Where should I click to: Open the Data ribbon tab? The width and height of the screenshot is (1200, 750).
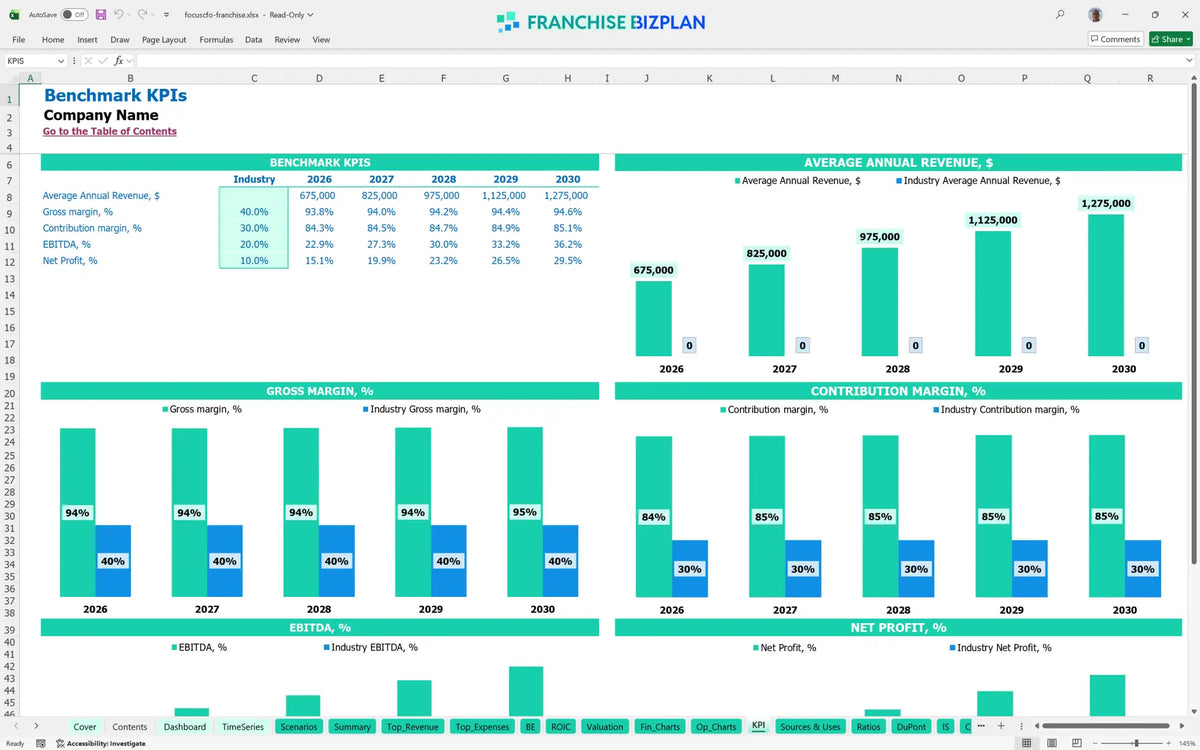[x=254, y=40]
